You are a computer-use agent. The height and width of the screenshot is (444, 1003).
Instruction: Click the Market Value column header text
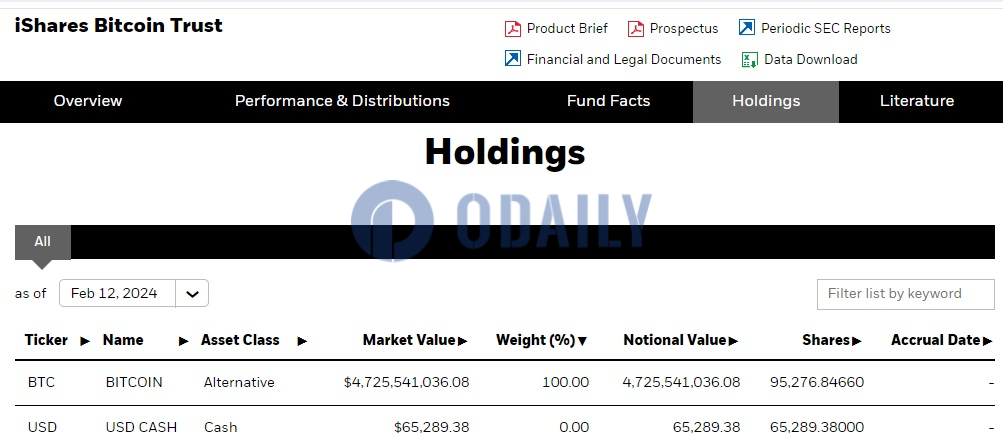tap(409, 340)
